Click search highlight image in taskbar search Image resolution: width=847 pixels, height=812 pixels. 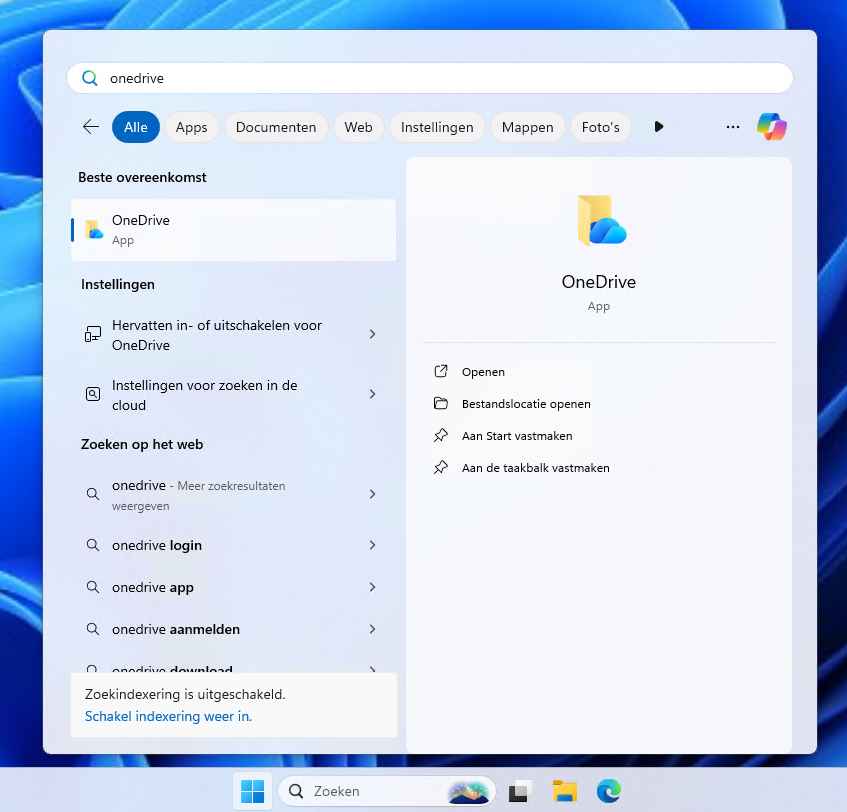(x=468, y=791)
